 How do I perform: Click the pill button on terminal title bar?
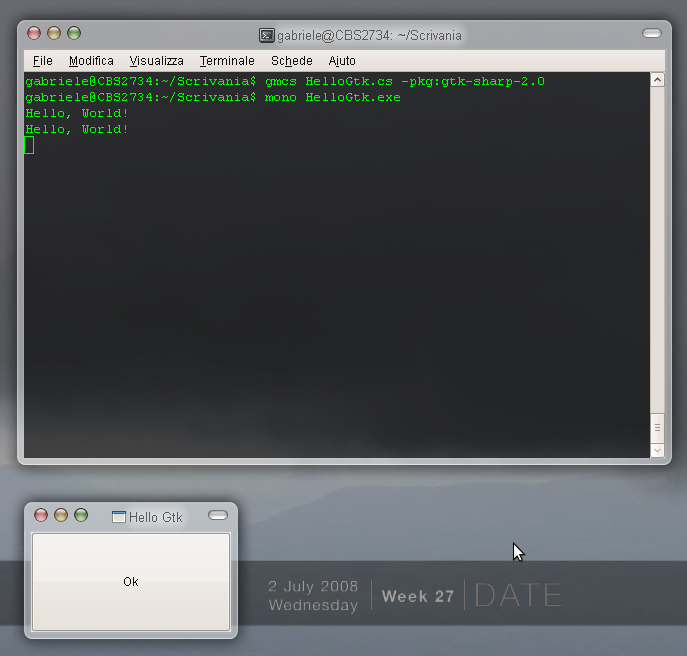pyautogui.click(x=652, y=34)
